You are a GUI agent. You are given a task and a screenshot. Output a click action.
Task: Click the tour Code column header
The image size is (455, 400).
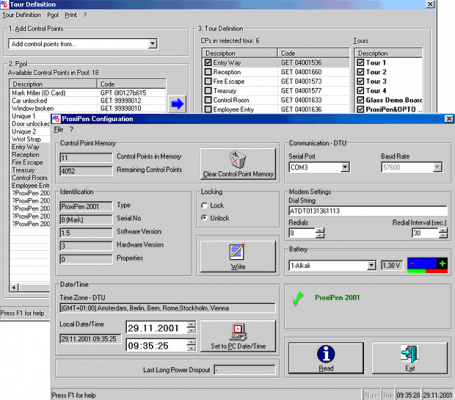pyautogui.click(x=313, y=53)
